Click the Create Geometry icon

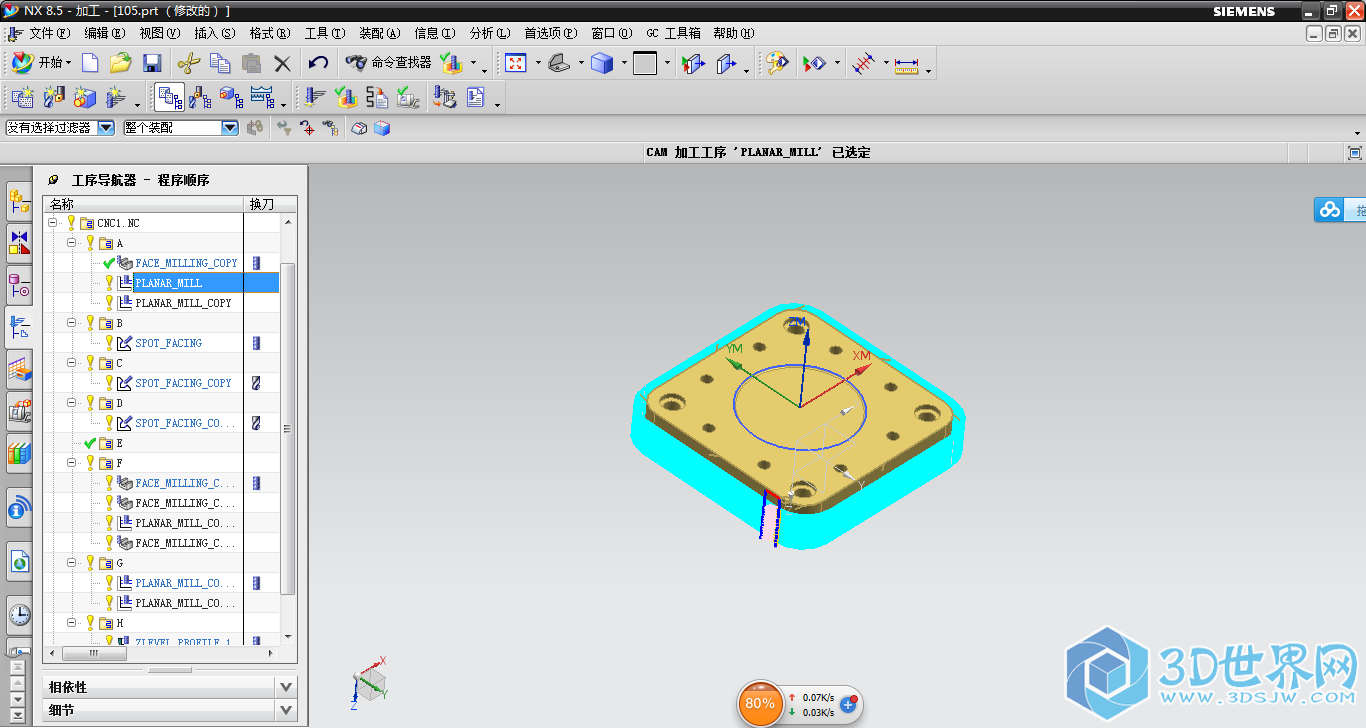click(84, 97)
